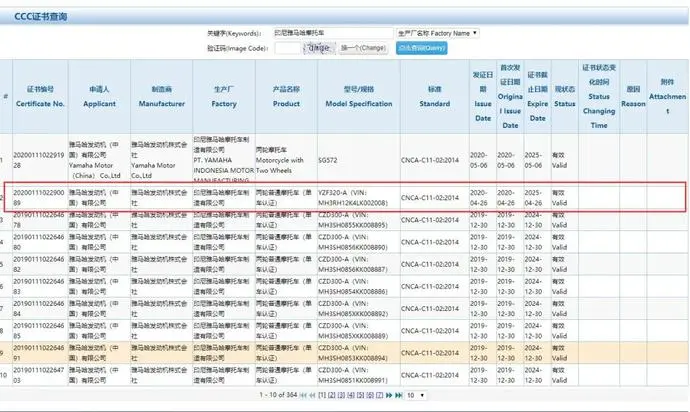The height and width of the screenshot is (412, 690).
Task: Click the Change captcha button
Action: [363, 48]
